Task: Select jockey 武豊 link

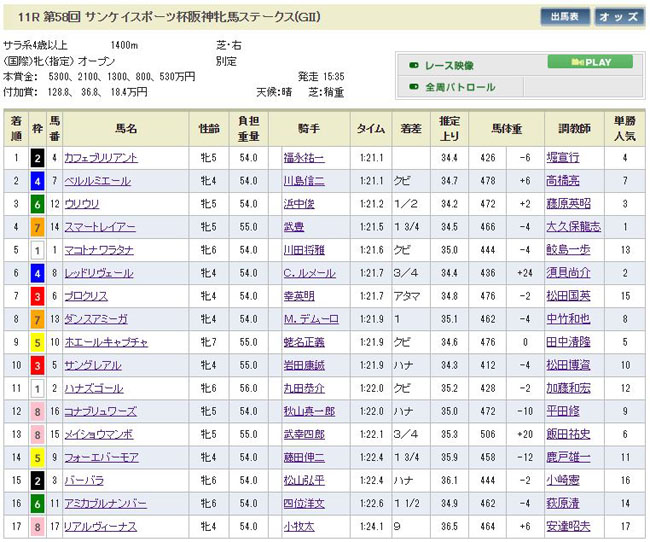Action: click(293, 227)
